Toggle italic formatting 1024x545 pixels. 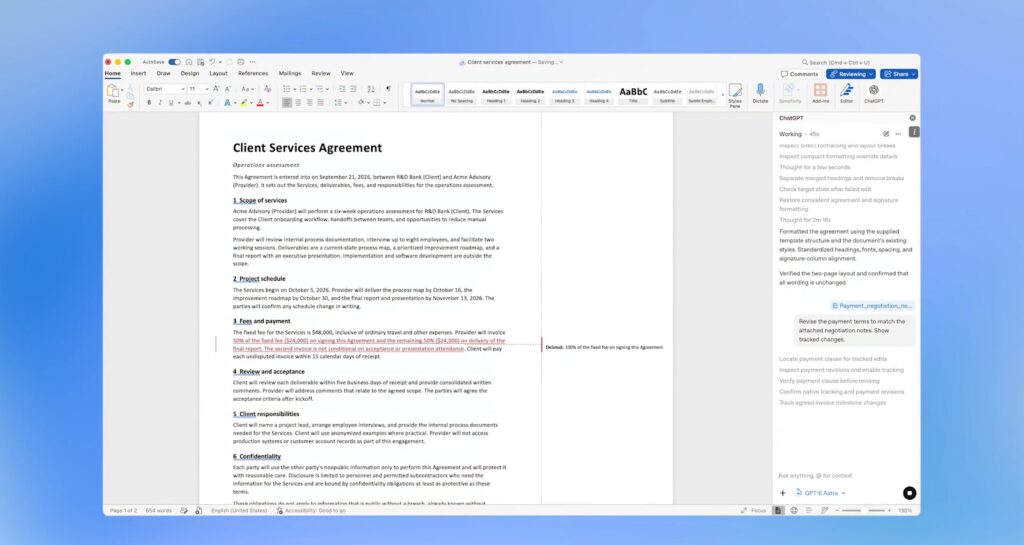click(161, 102)
